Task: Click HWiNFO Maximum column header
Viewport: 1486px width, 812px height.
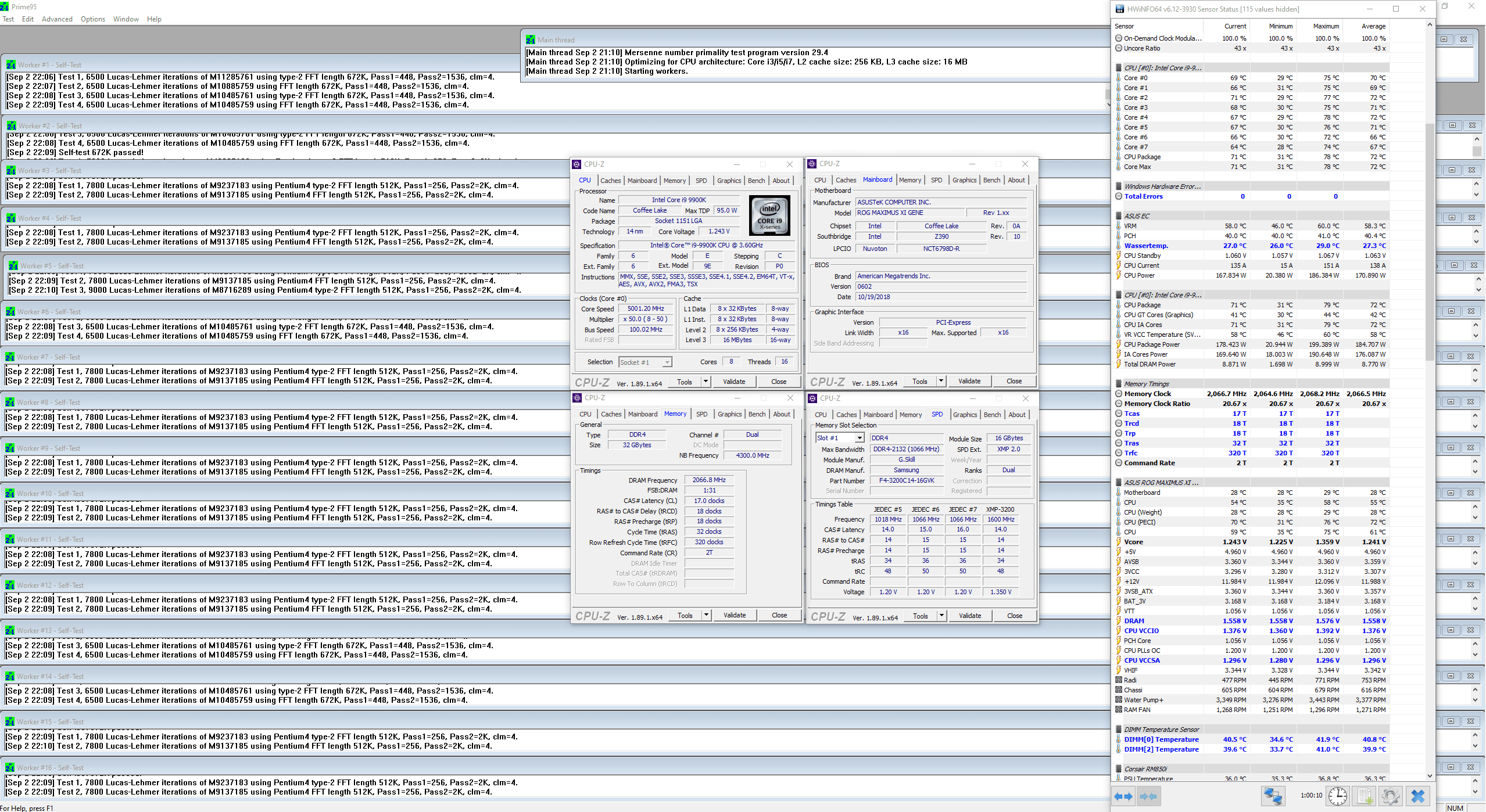Action: tap(1326, 26)
